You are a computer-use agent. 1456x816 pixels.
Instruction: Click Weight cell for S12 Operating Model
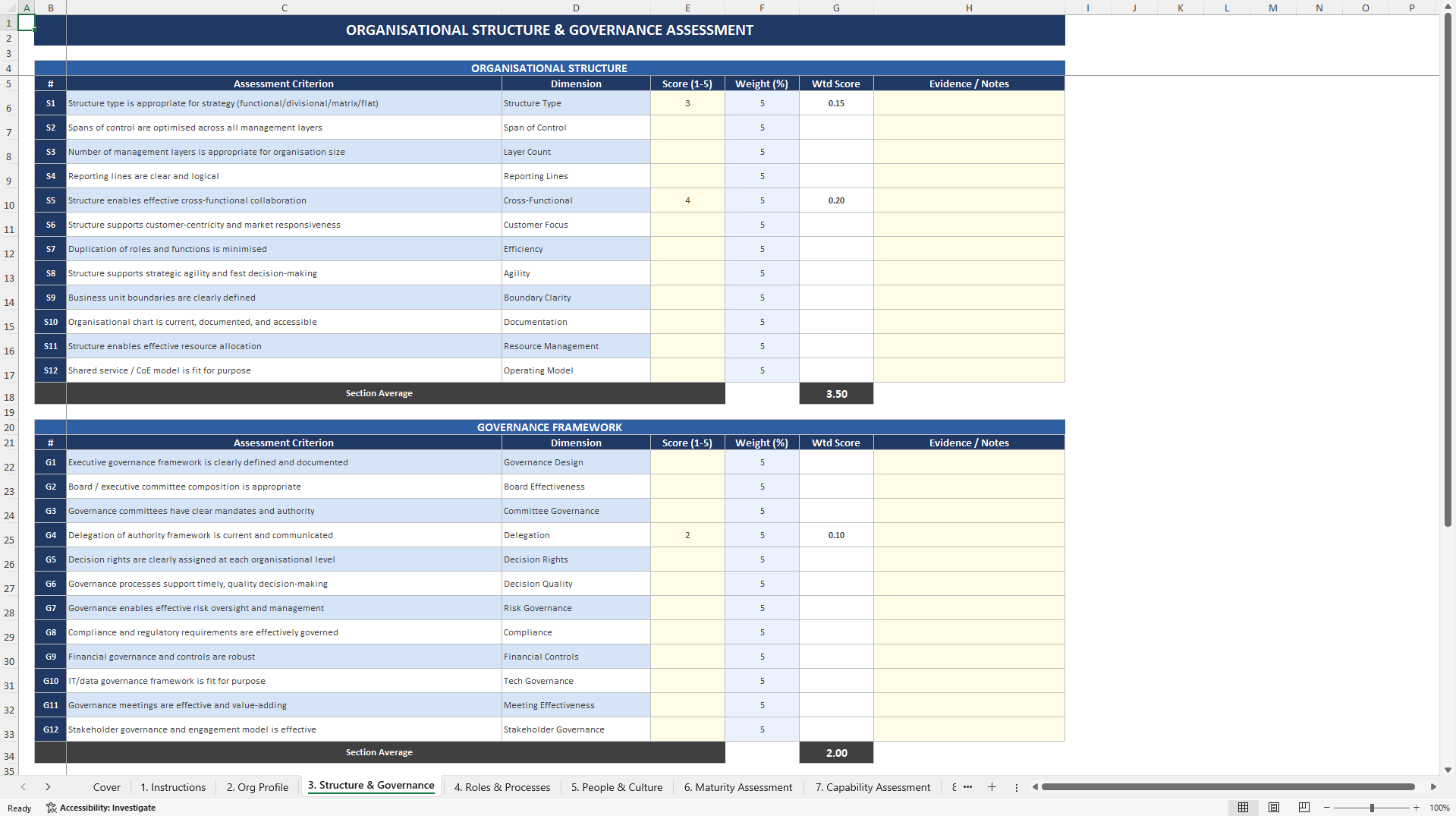pyautogui.click(x=762, y=370)
